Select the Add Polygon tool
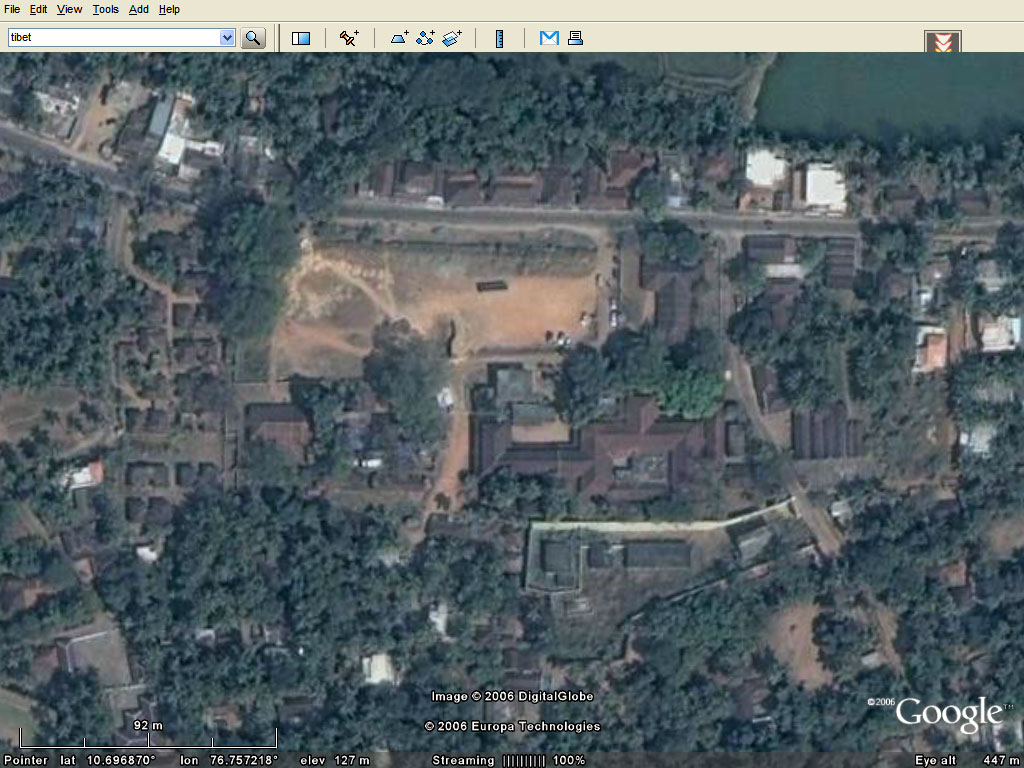 click(400, 38)
